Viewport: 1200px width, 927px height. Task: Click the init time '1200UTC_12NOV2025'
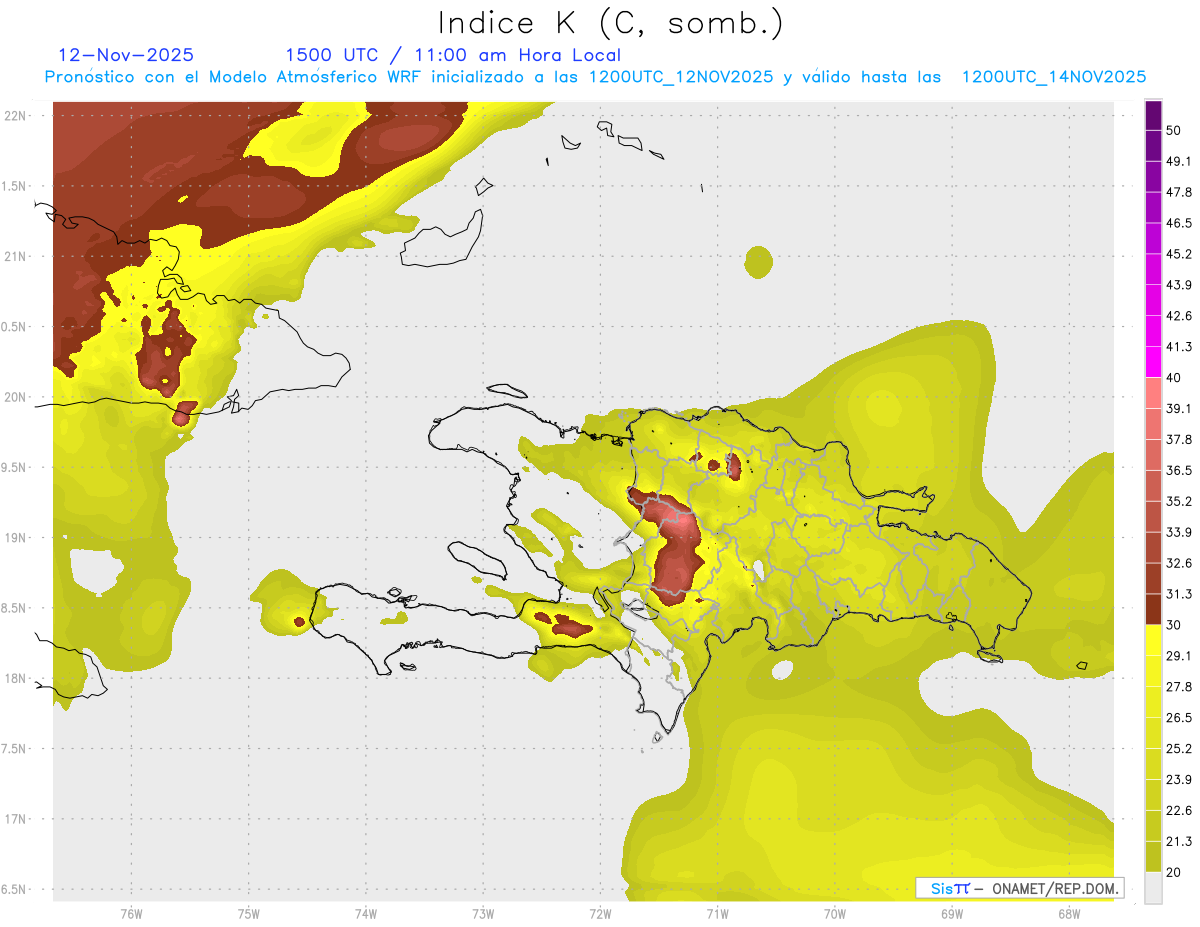pos(681,77)
